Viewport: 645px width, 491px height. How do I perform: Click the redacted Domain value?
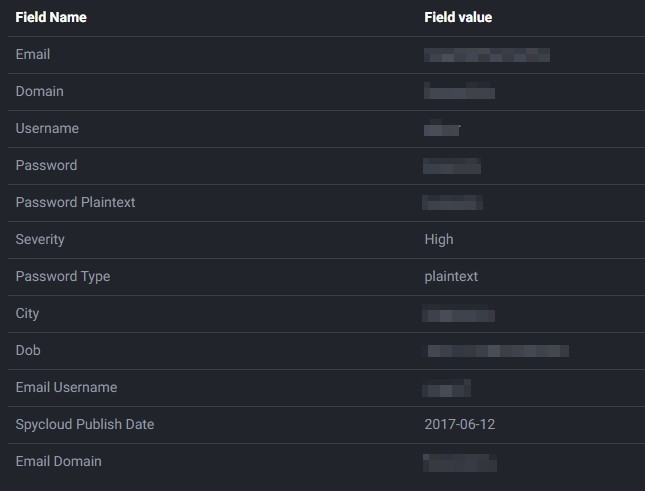pos(459,90)
